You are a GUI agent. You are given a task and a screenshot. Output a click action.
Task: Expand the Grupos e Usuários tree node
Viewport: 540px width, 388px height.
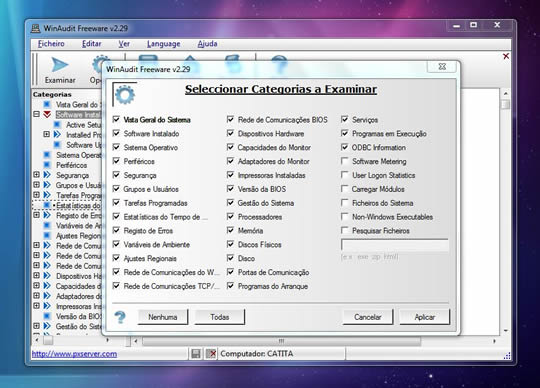[x=36, y=185]
